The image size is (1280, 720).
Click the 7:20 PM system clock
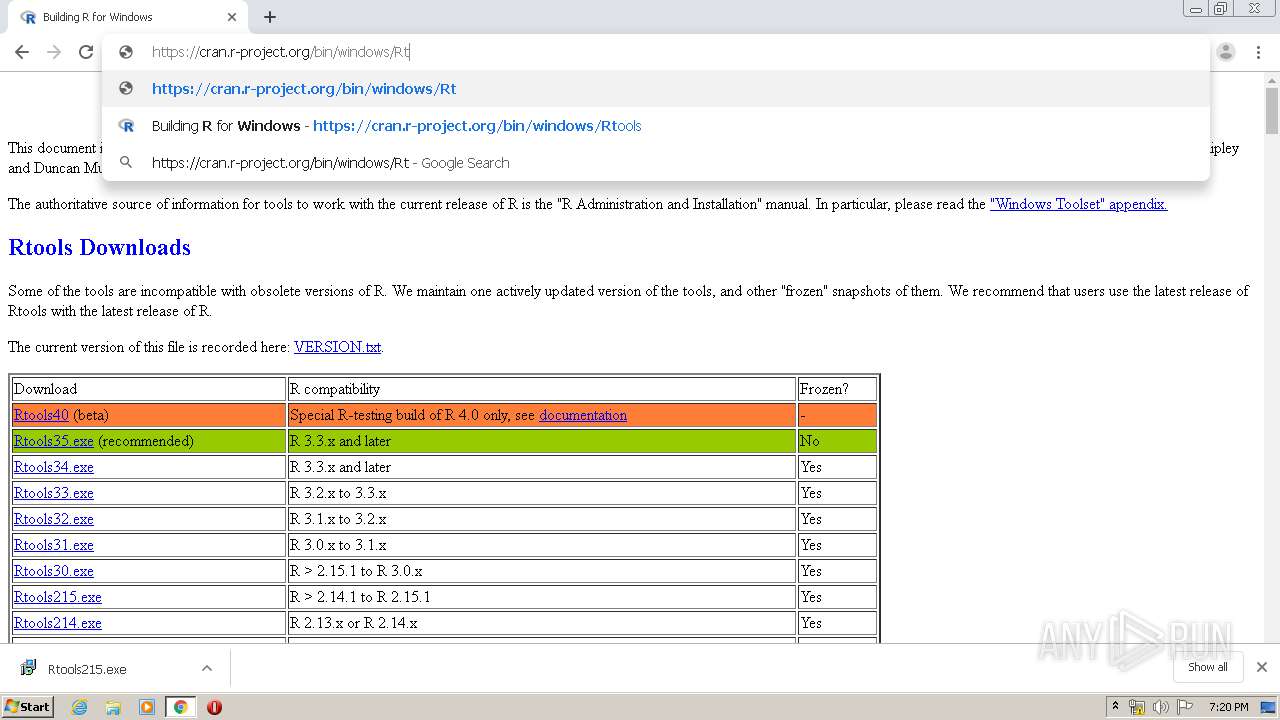coord(1229,707)
